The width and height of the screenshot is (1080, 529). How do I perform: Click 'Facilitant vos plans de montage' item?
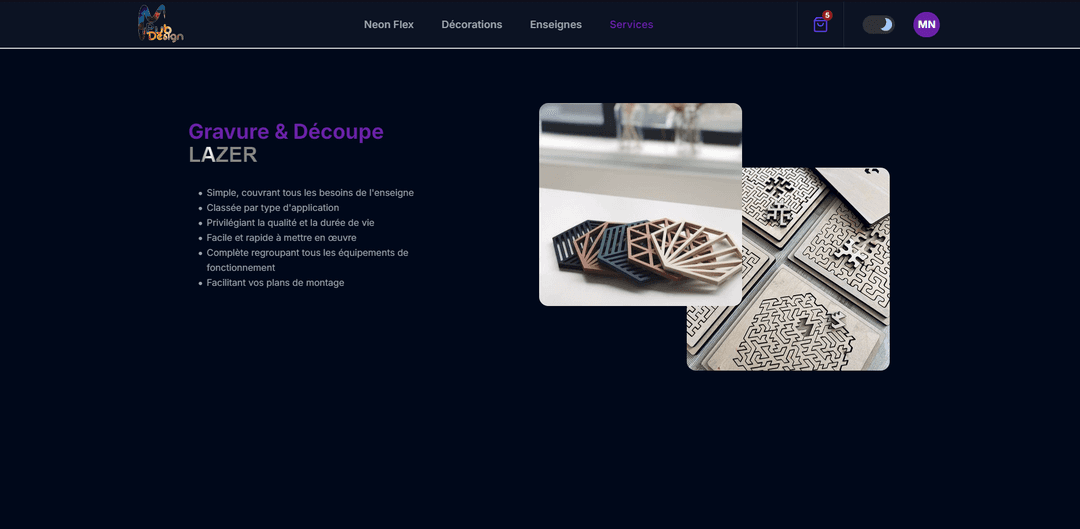(276, 282)
